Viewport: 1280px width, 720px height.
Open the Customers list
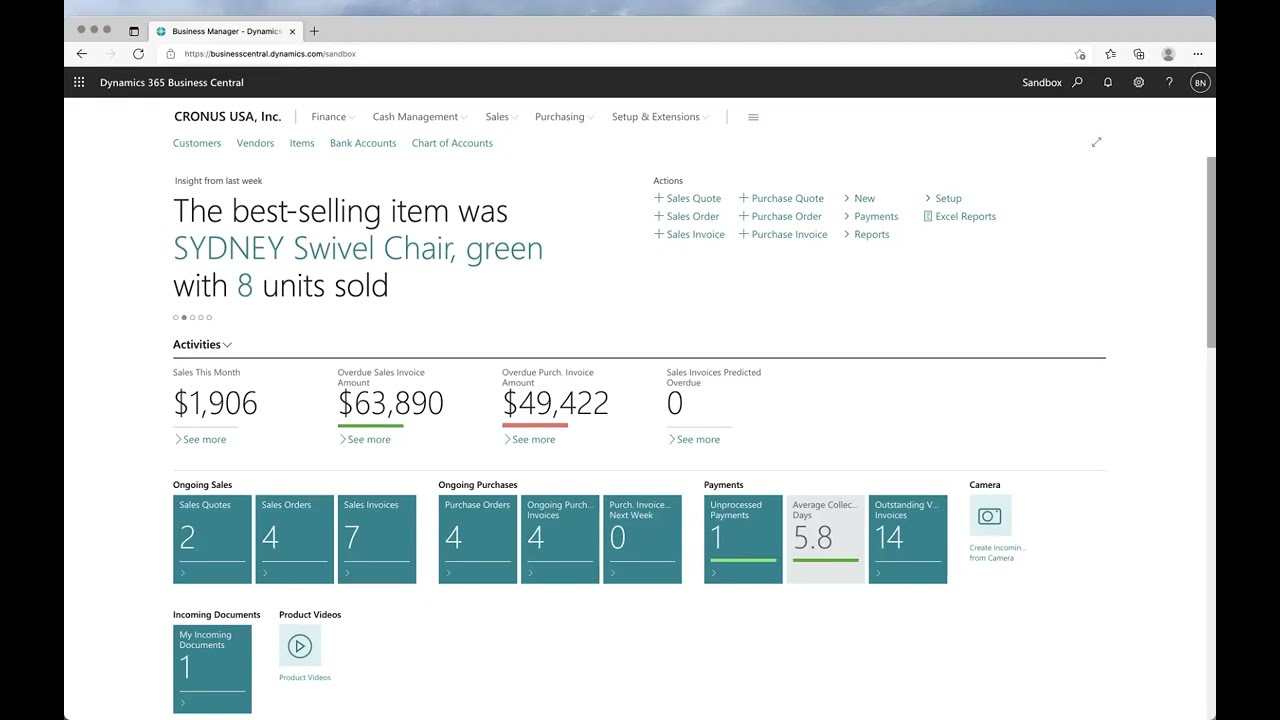[x=197, y=143]
